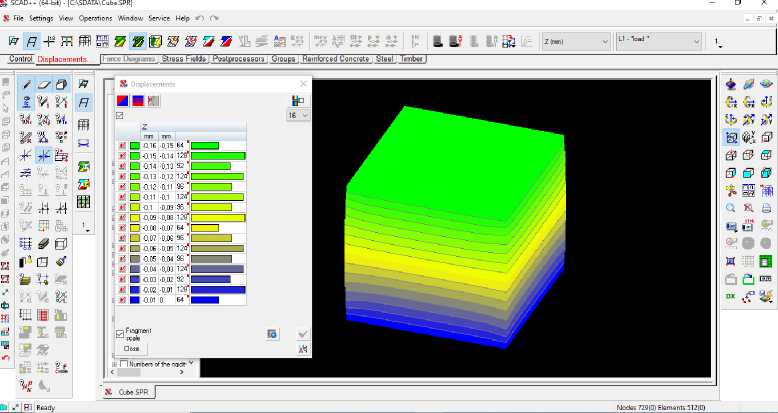Click the pencil tool in the left filter panel
Image resolution: width=778 pixels, height=413 pixels.
(26, 85)
